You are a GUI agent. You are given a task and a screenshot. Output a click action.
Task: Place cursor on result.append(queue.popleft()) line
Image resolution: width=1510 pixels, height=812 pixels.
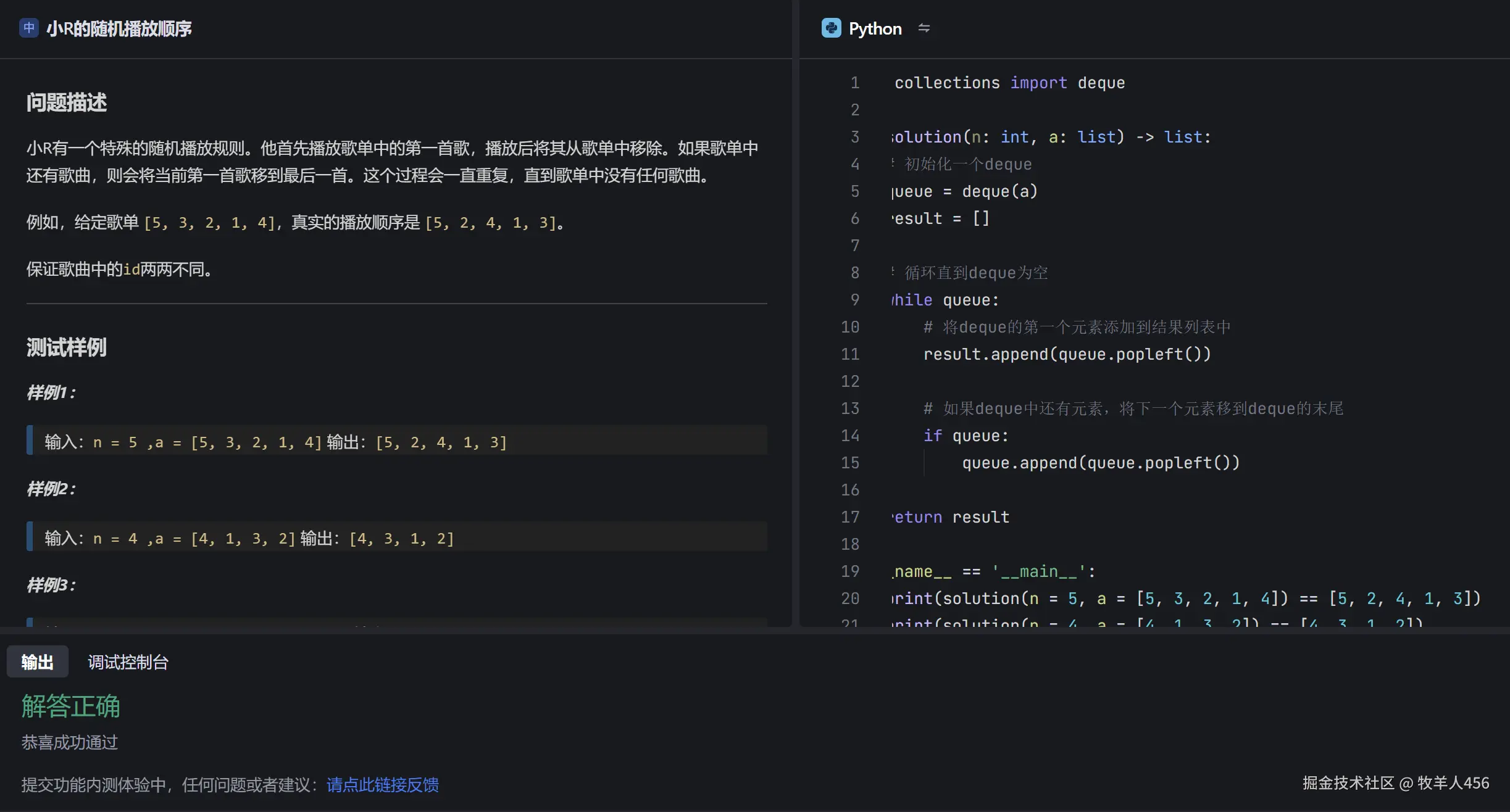click(x=1066, y=354)
